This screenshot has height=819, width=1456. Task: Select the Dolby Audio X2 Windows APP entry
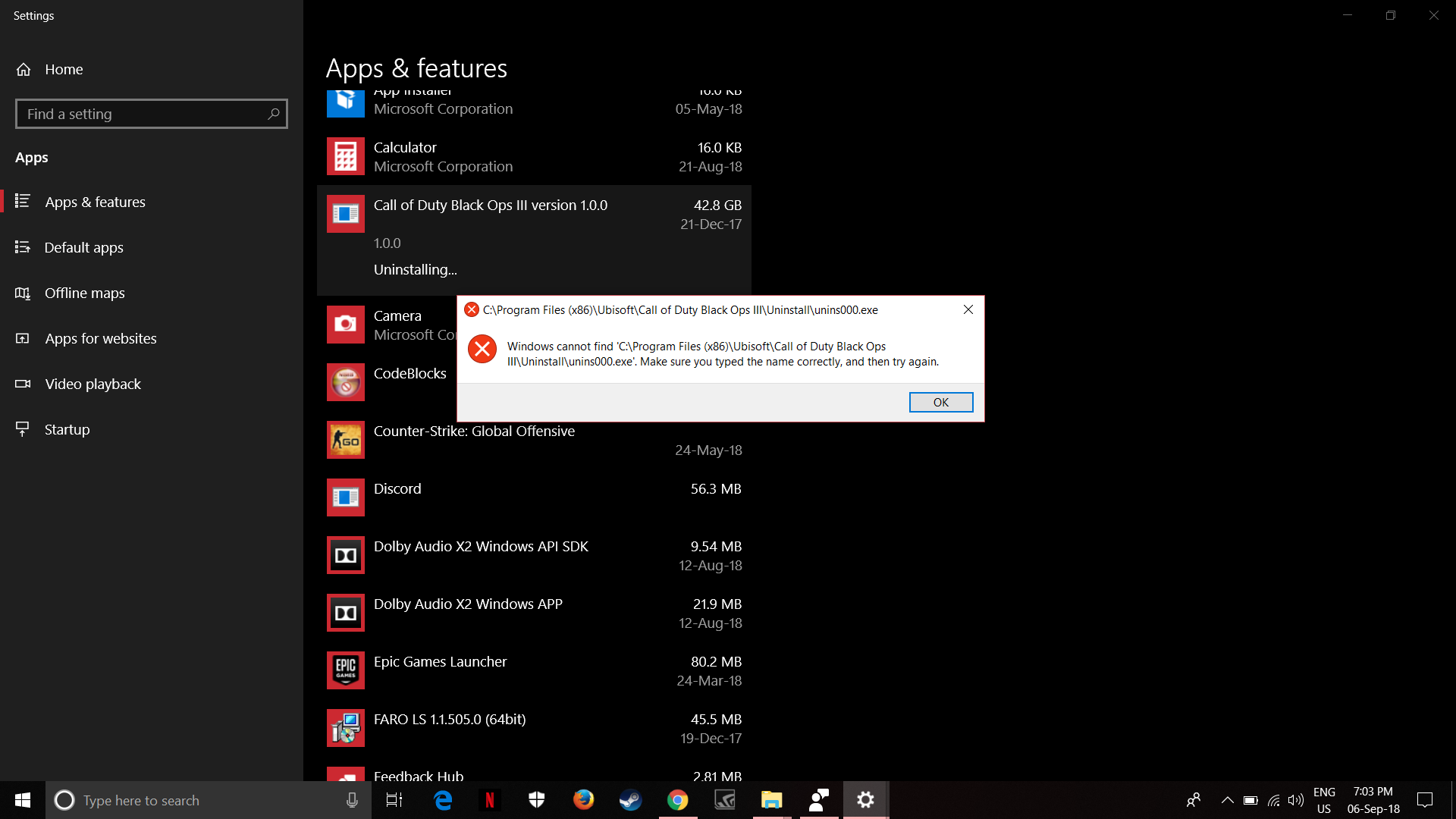pyautogui.click(x=468, y=604)
